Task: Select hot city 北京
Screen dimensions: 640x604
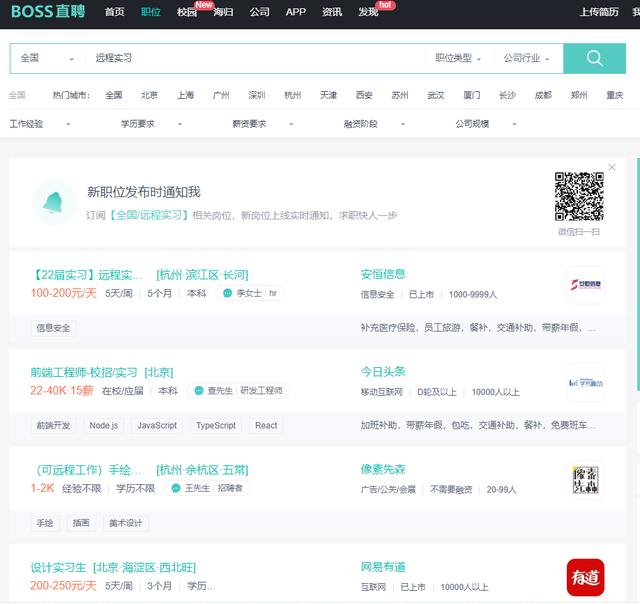Action: [x=149, y=95]
